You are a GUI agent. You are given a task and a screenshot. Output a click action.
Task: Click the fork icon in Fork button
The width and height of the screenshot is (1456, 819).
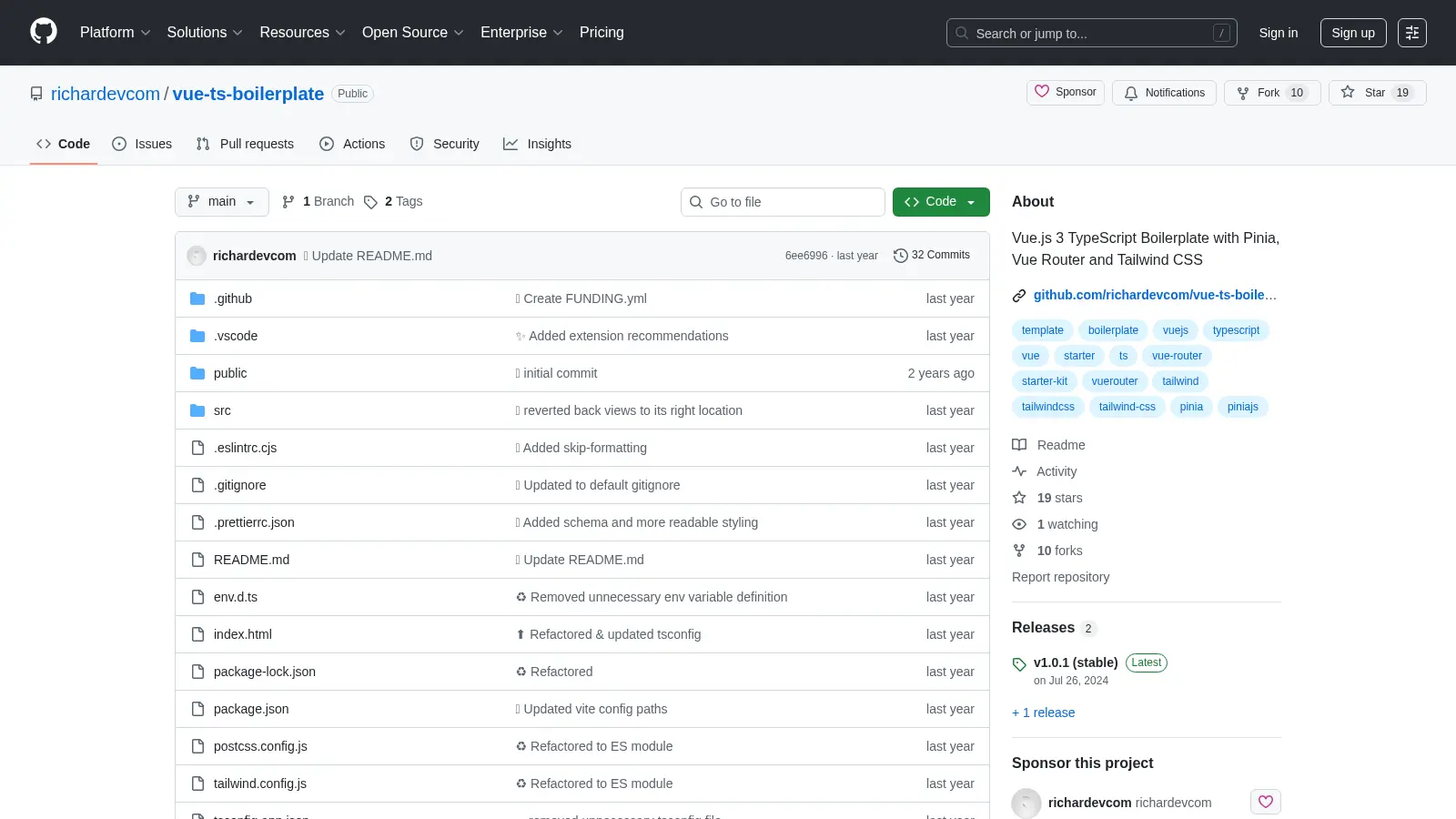click(1243, 93)
